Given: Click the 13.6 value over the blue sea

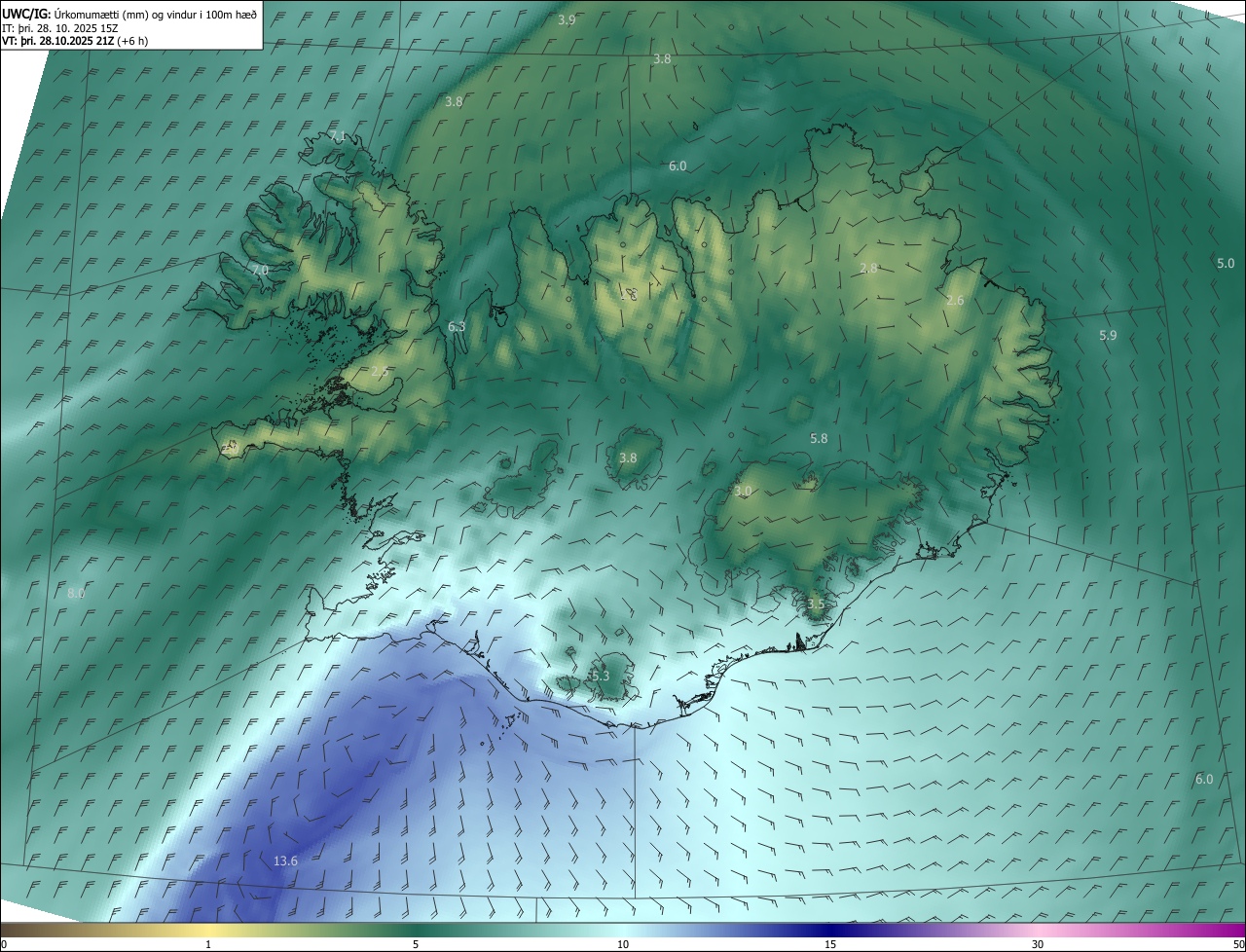Looking at the screenshot, I should (x=285, y=860).
